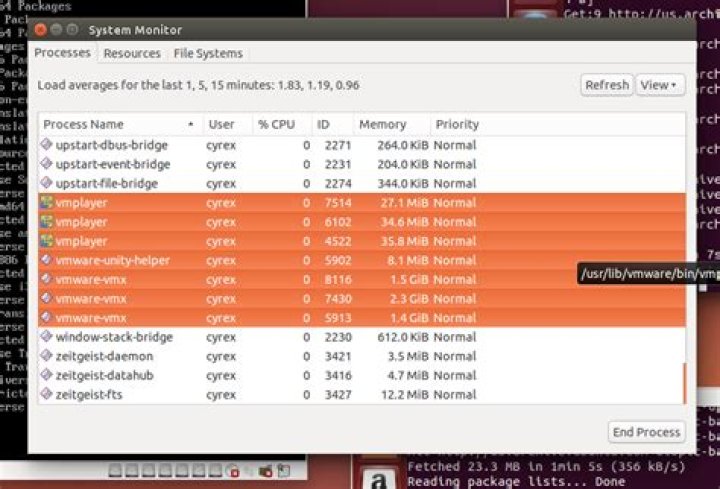
Task: Click the load averages text line
Action: click(x=198, y=85)
